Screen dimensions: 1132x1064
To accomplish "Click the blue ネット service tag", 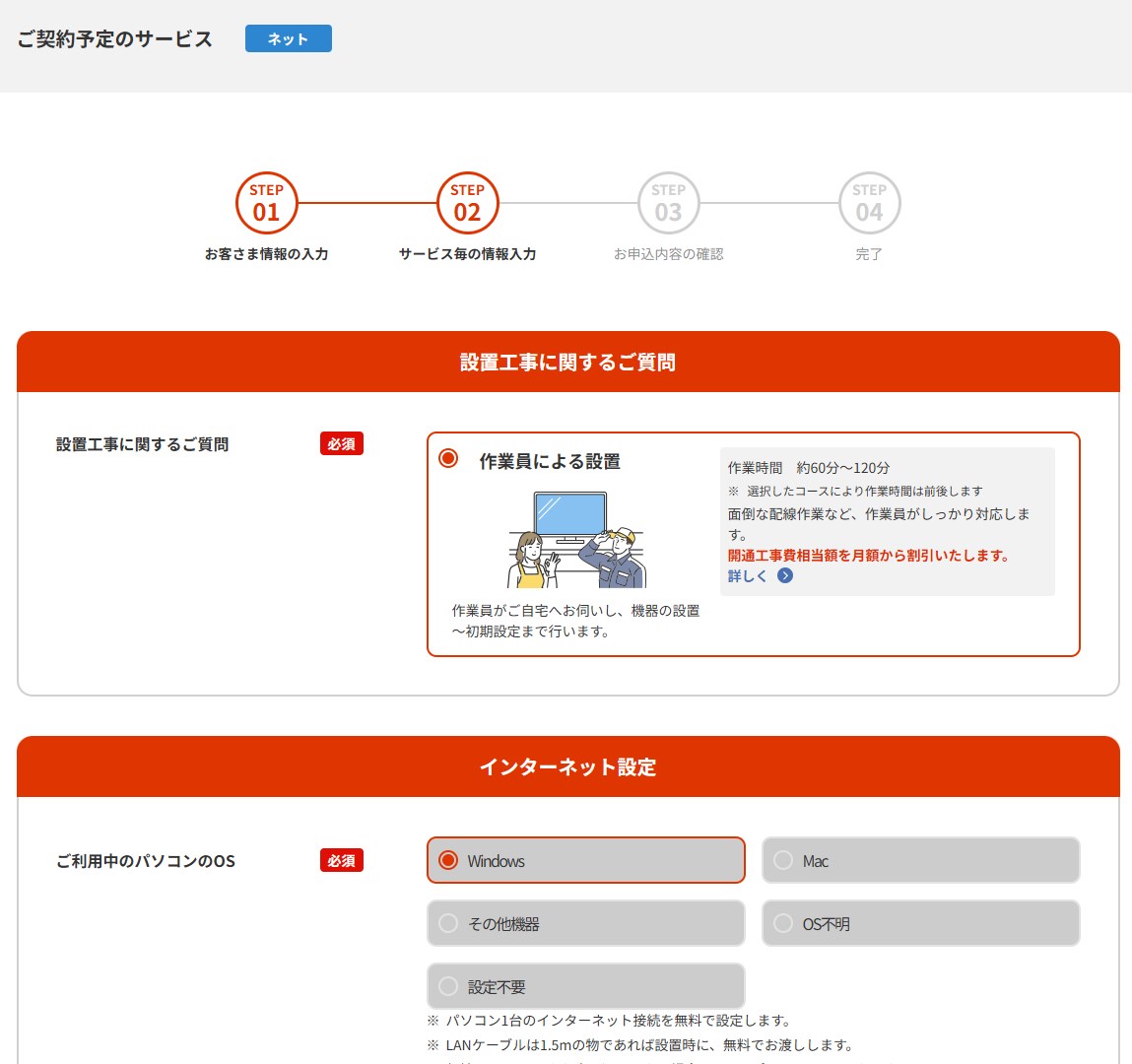I will click(288, 38).
